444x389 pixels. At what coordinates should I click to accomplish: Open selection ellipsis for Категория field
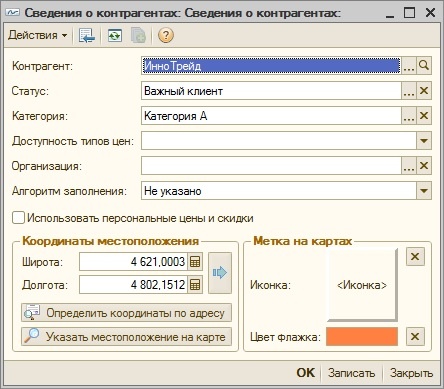click(409, 116)
